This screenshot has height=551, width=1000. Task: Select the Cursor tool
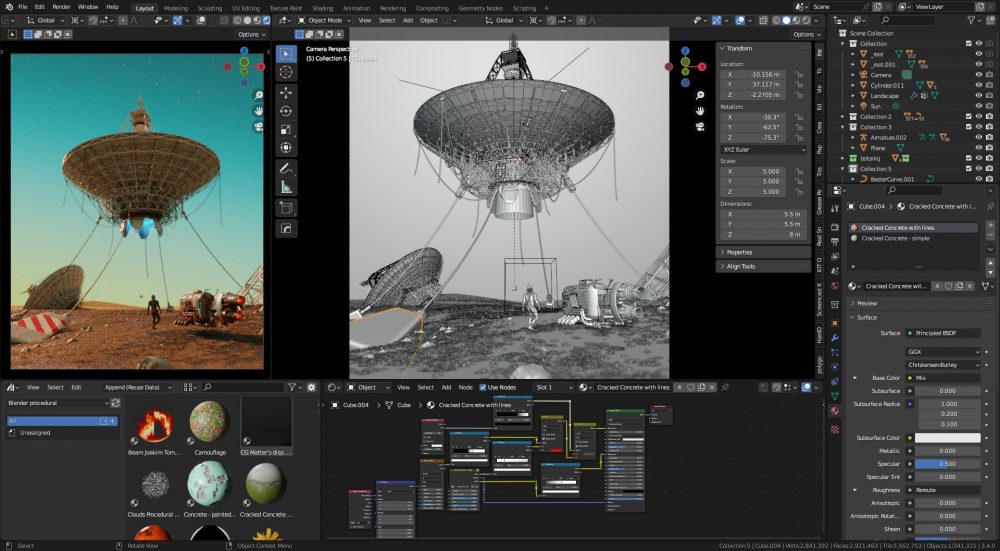(286, 73)
